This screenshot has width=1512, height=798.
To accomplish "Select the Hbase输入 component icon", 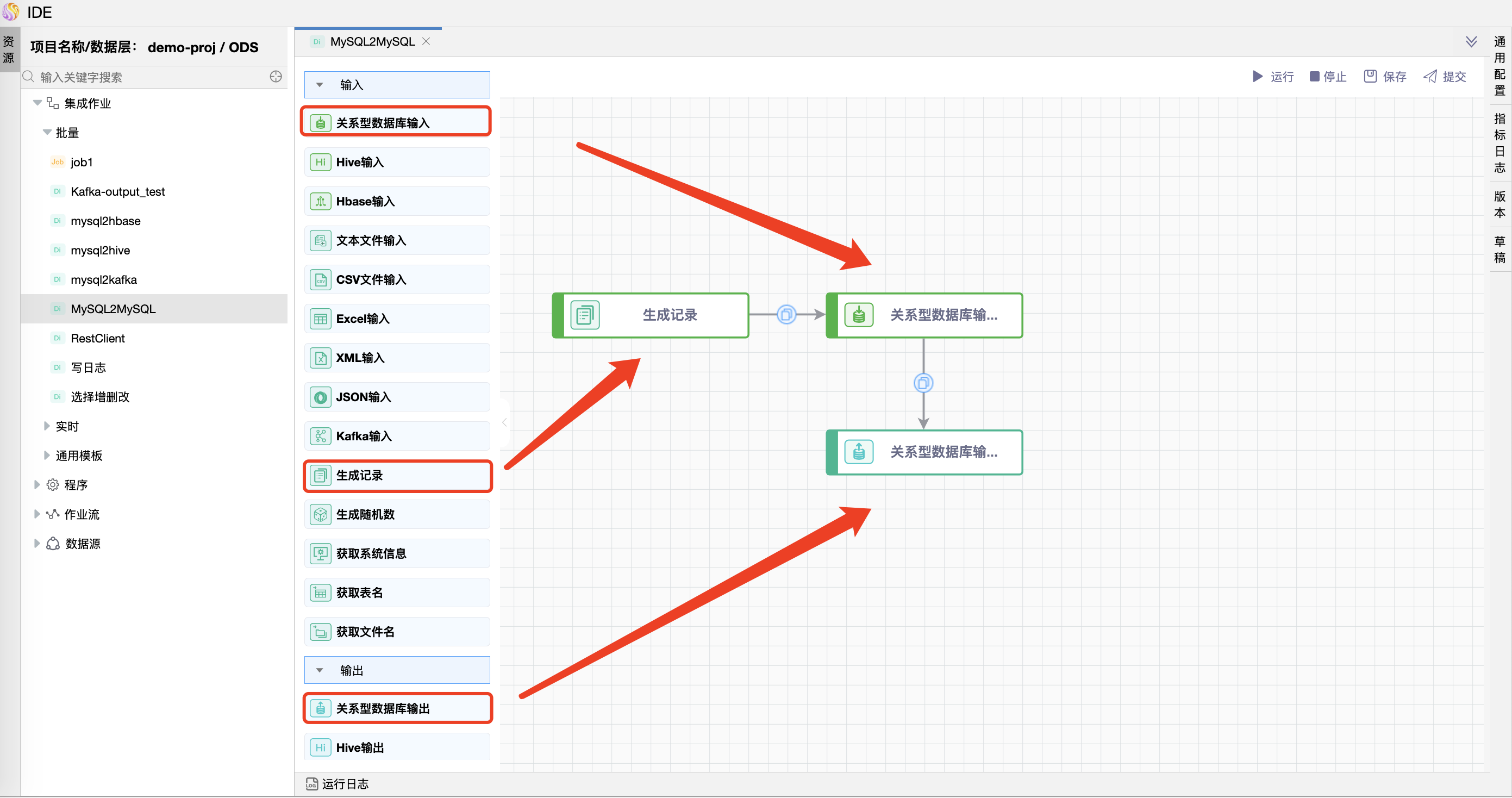I will pos(321,201).
